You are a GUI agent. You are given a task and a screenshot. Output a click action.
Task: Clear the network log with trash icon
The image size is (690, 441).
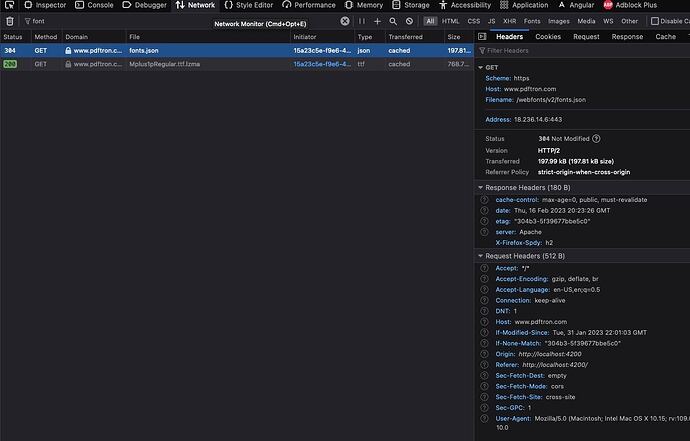[x=10, y=21]
